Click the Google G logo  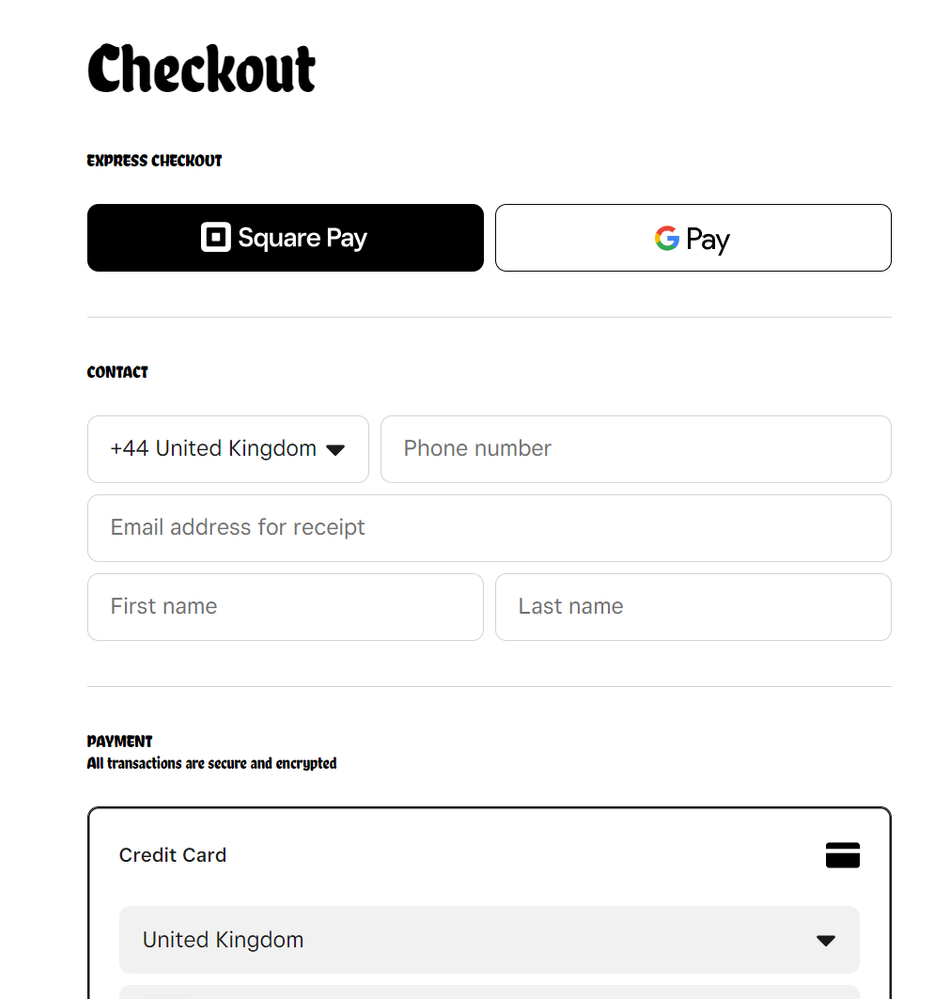pyautogui.click(x=667, y=238)
